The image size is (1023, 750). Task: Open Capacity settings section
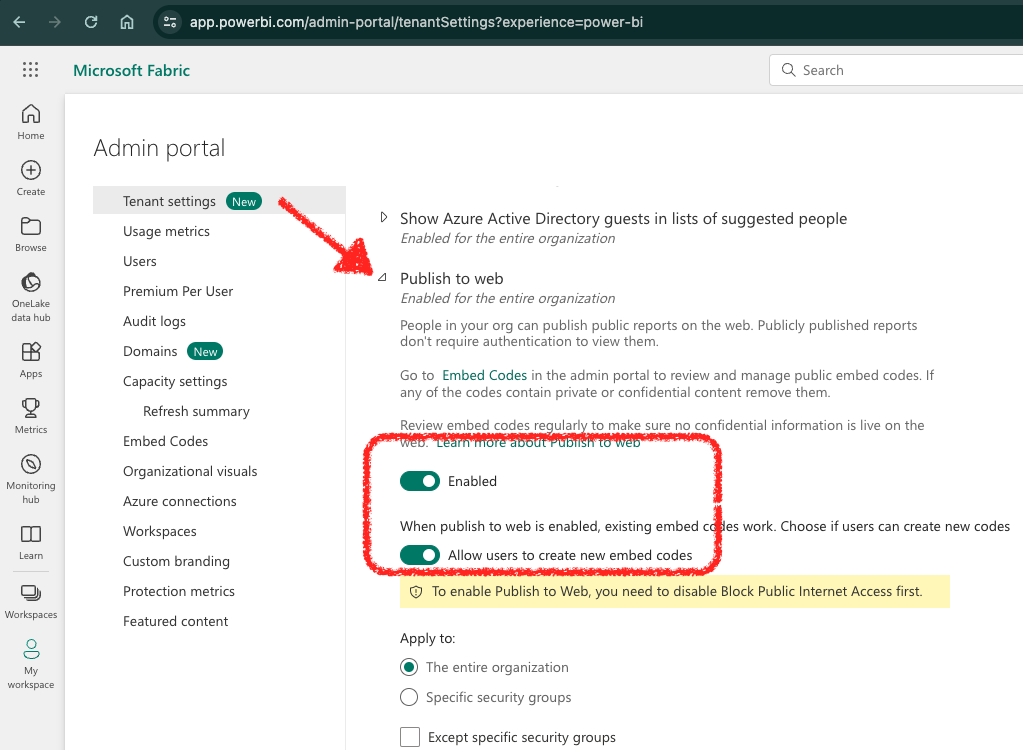175,382
